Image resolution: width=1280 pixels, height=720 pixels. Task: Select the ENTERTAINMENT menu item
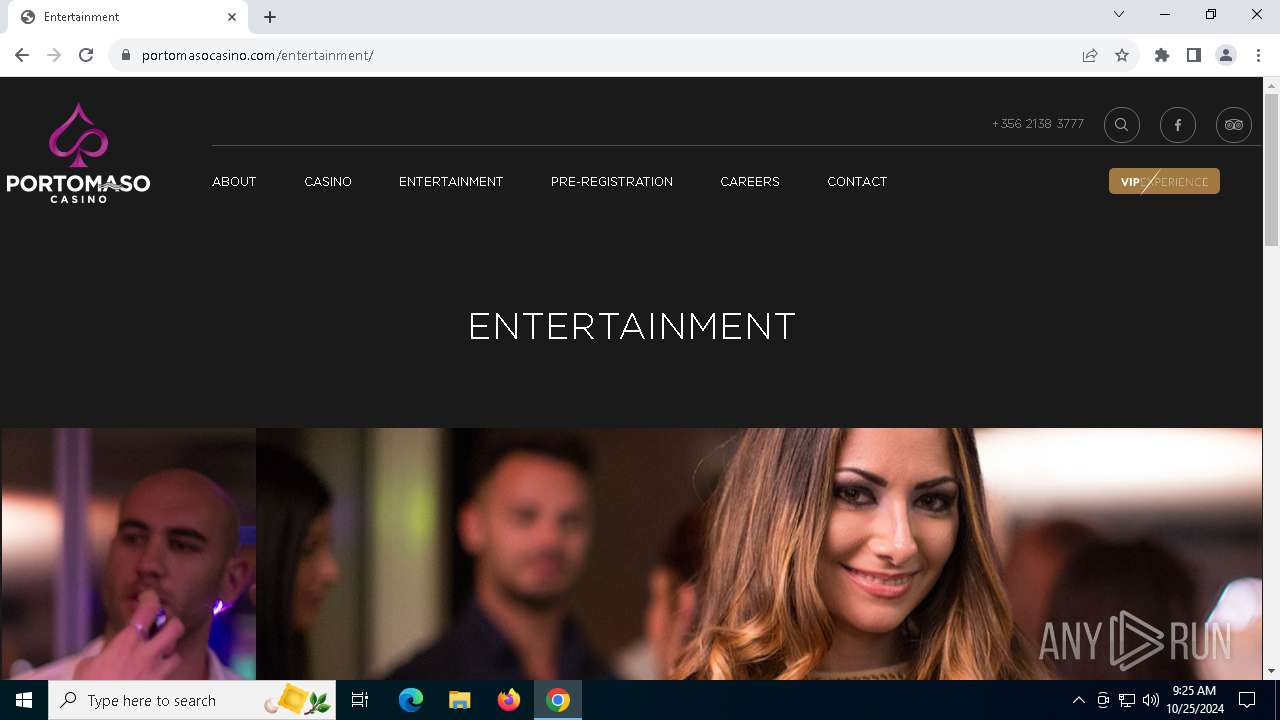pyautogui.click(x=451, y=182)
